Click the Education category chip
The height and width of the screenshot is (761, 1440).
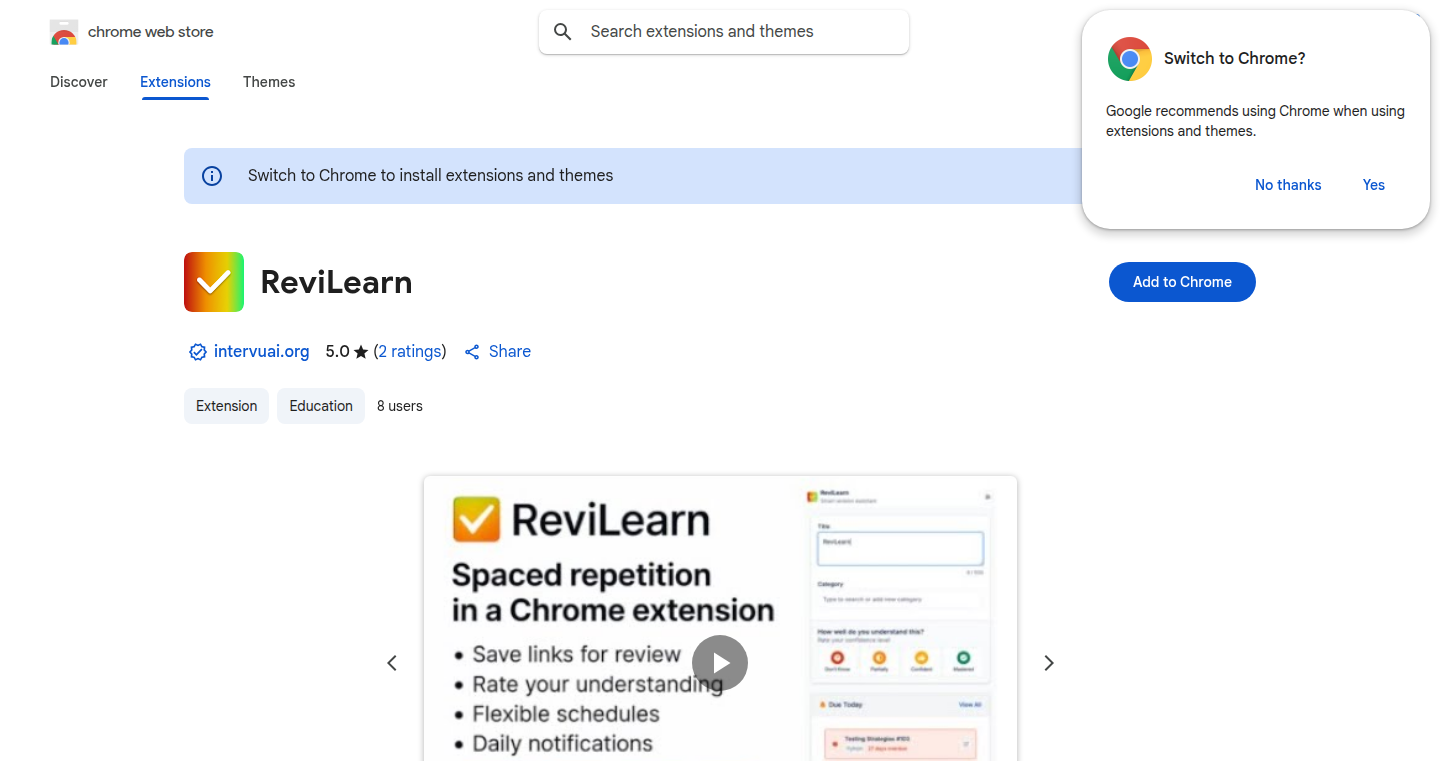point(321,406)
